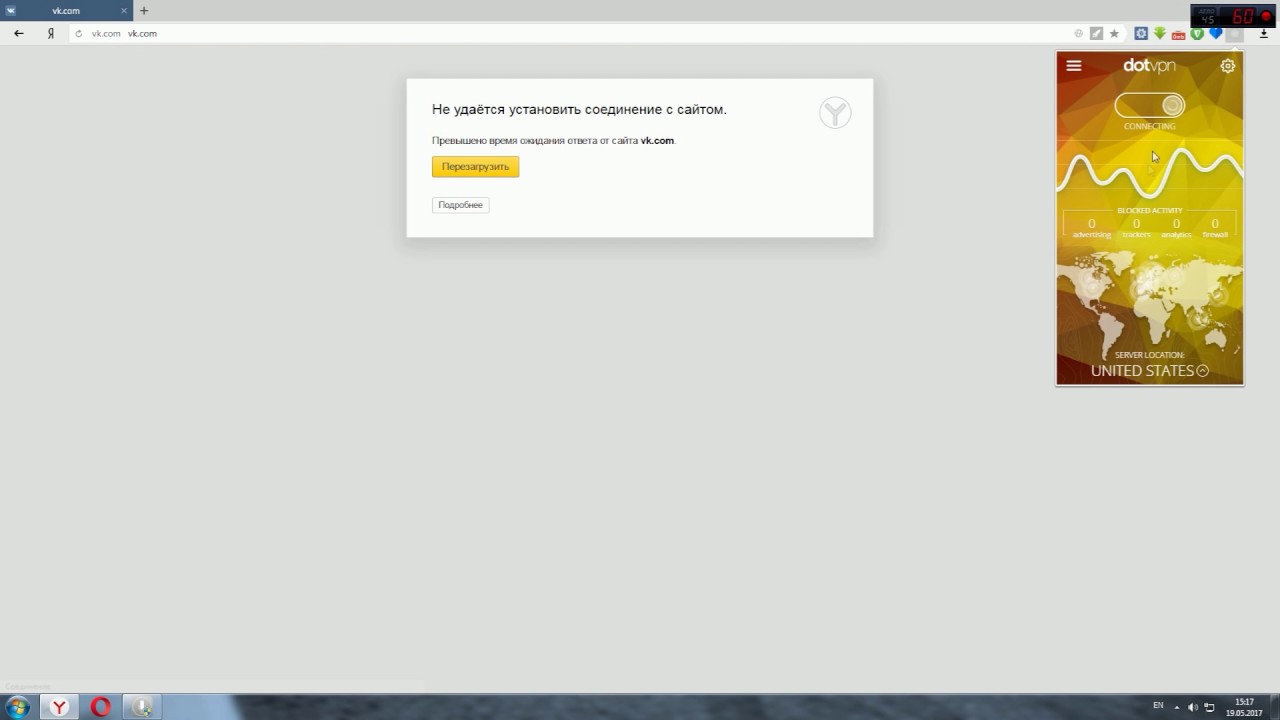
Task: Show hidden tray icons arrow
Action: point(1176,707)
